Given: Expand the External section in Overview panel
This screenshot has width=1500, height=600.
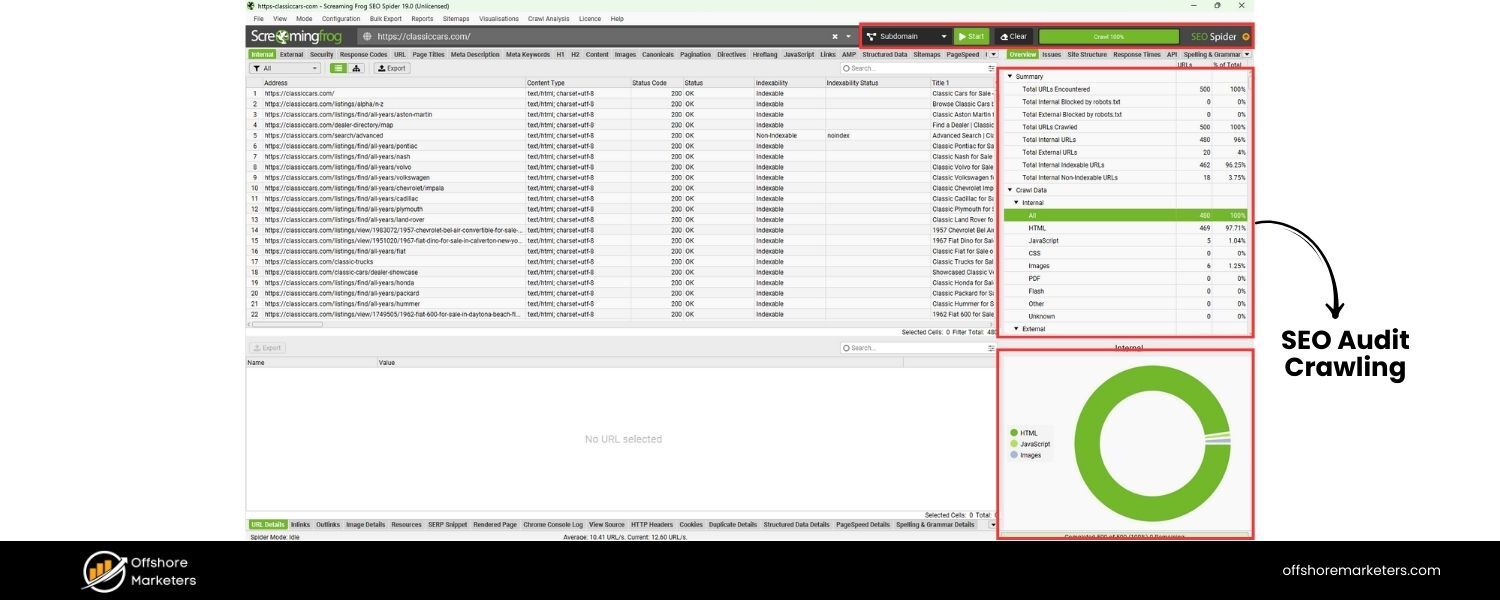Looking at the screenshot, I should point(1015,329).
